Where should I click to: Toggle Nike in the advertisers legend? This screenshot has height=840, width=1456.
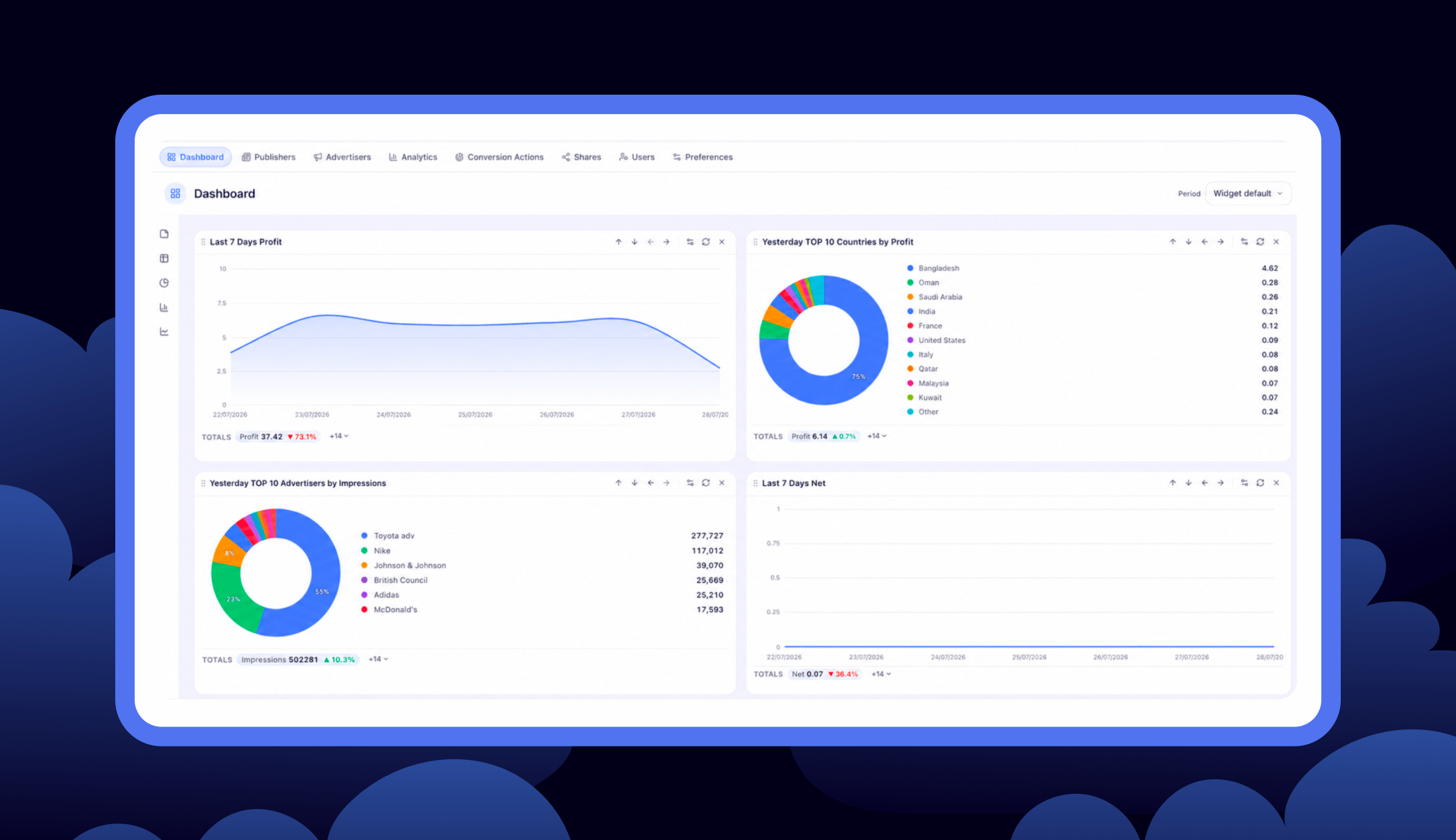[x=376, y=551]
